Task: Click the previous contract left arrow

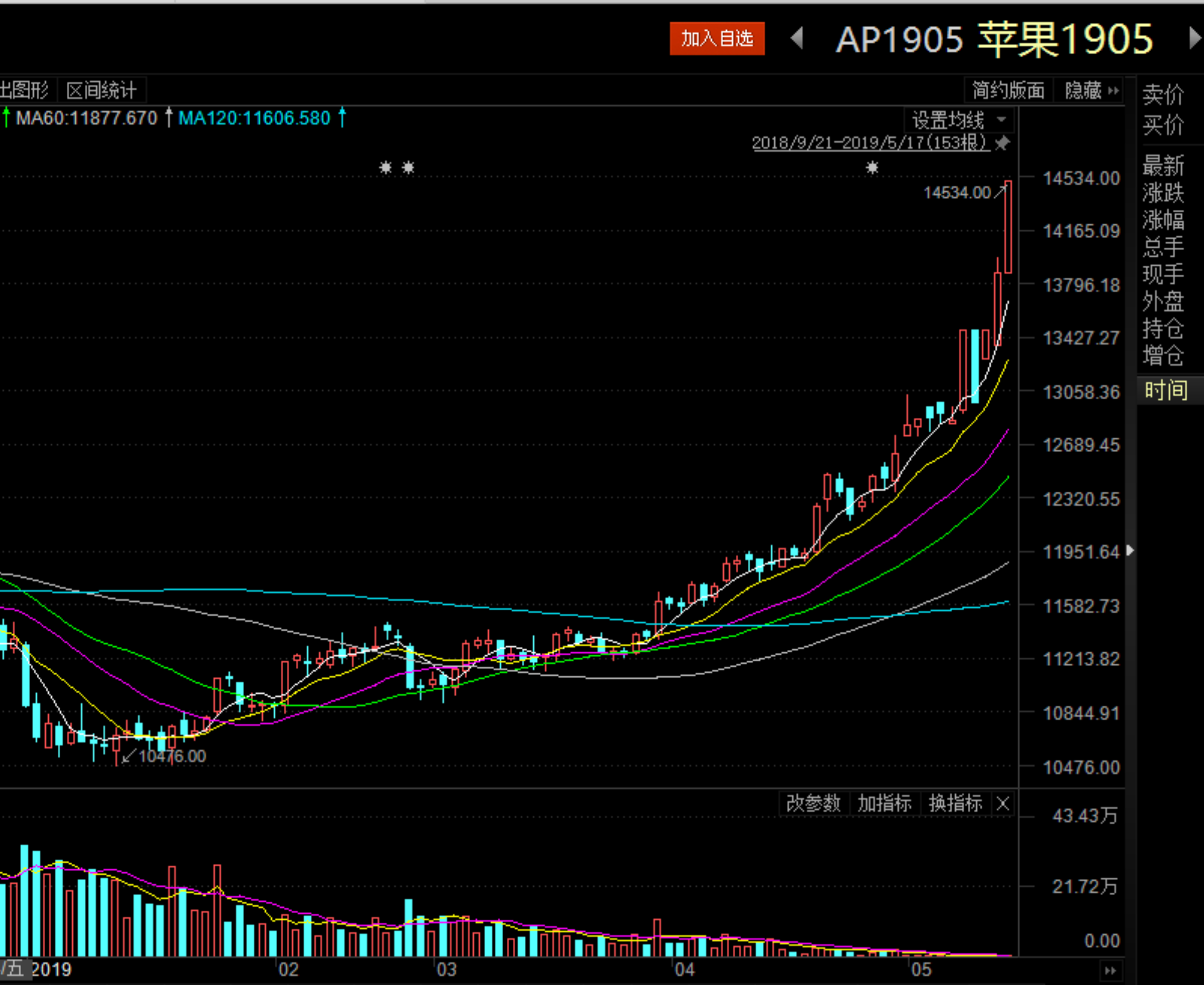Action: pyautogui.click(x=797, y=38)
